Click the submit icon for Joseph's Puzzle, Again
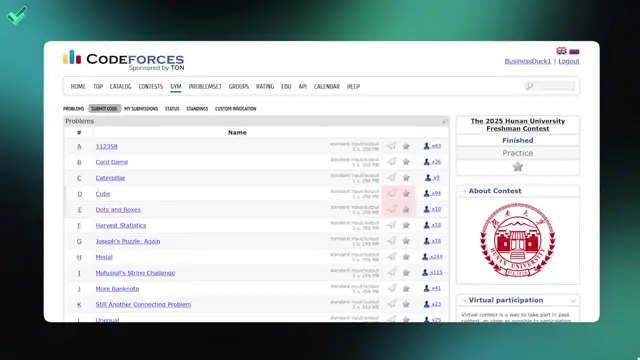 click(x=391, y=241)
